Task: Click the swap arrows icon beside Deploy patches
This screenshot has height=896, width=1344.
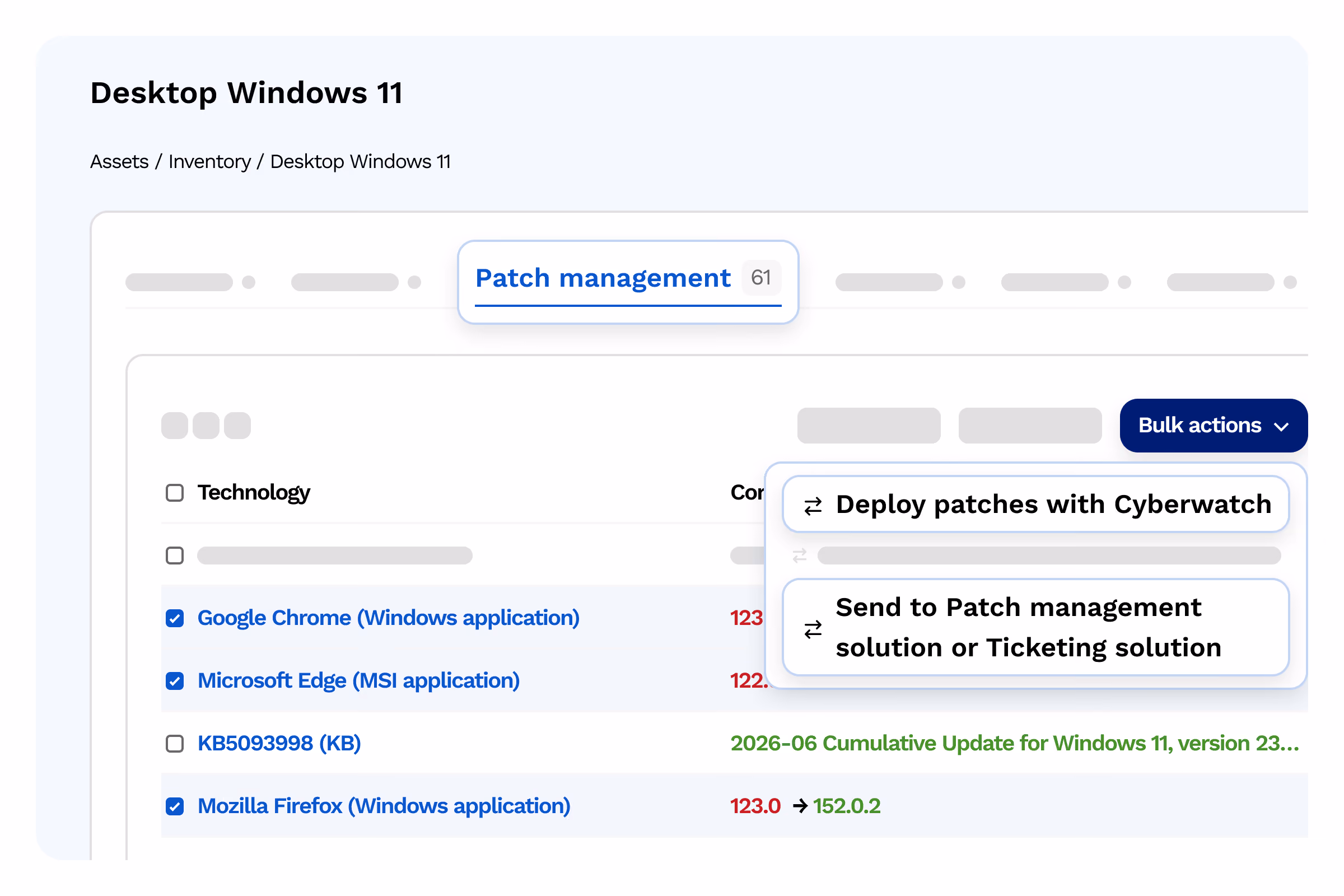Action: click(x=813, y=506)
